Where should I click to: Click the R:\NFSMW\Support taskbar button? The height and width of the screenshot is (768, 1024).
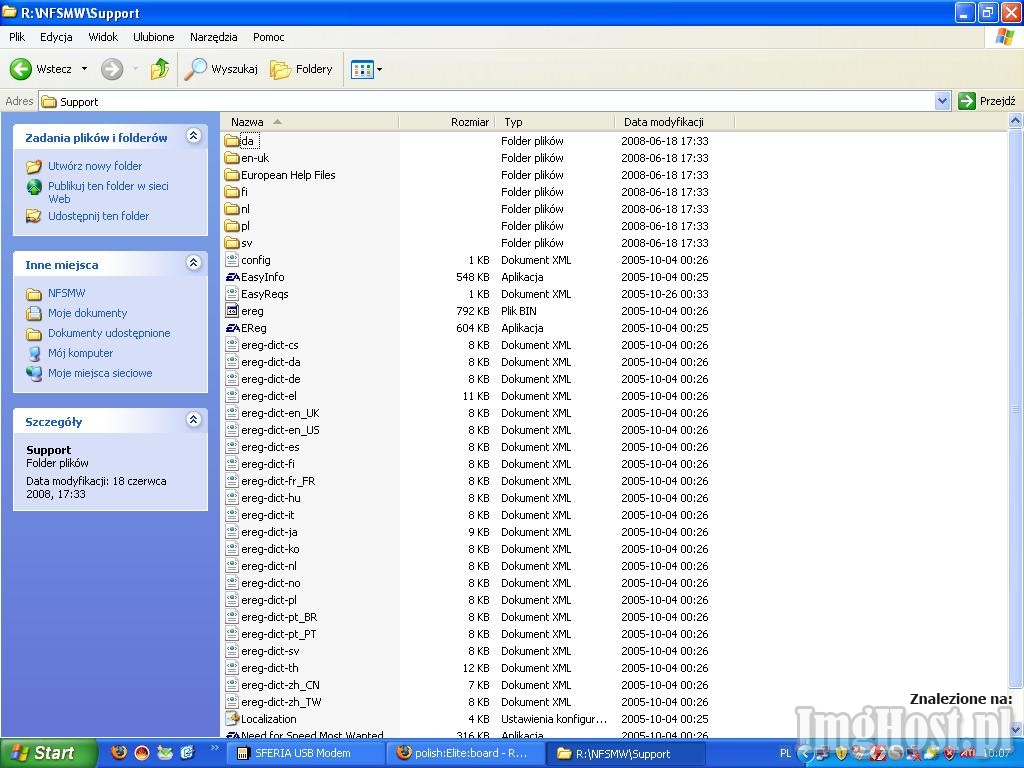point(626,753)
